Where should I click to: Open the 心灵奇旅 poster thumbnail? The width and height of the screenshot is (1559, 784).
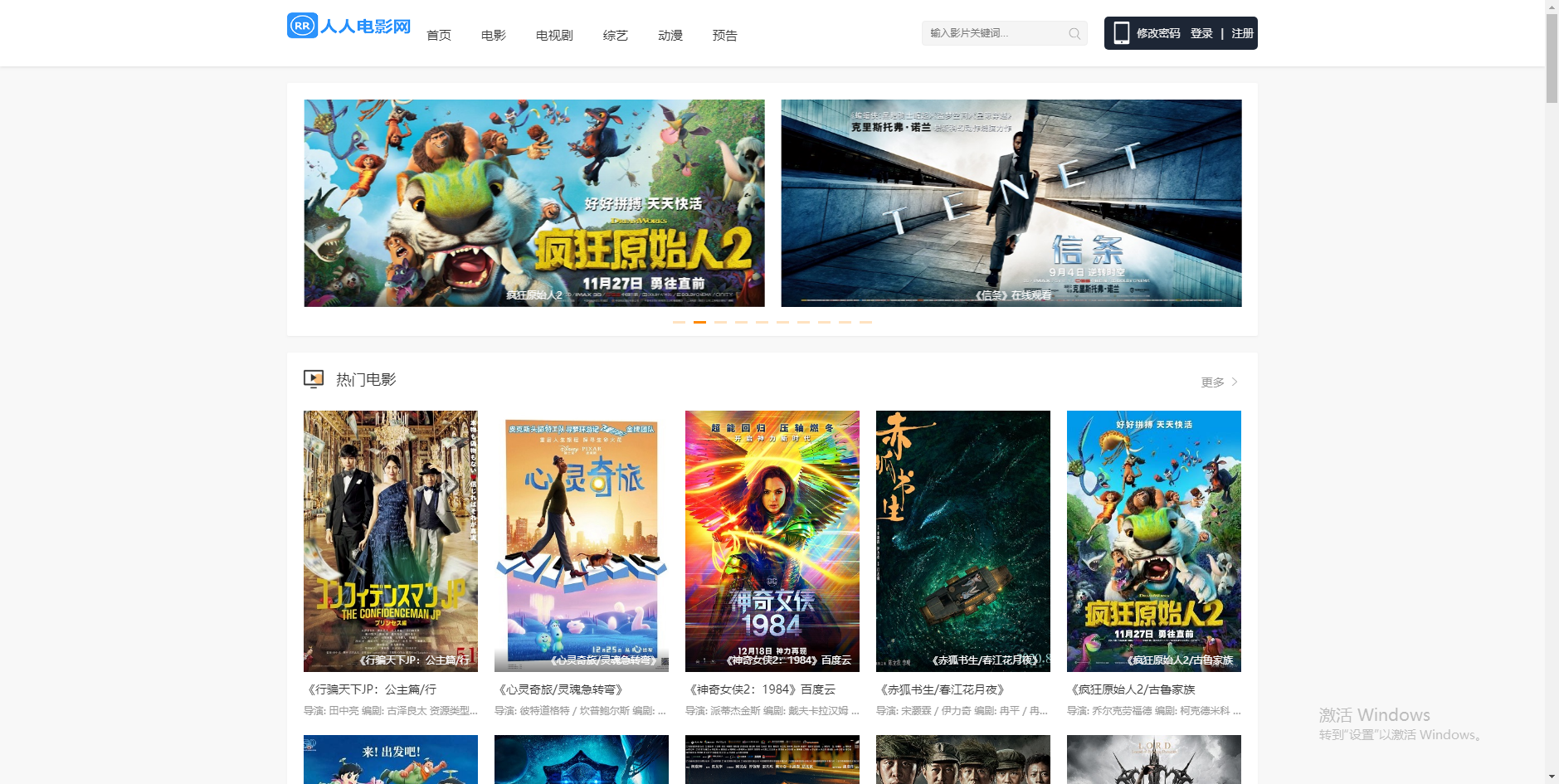point(582,541)
